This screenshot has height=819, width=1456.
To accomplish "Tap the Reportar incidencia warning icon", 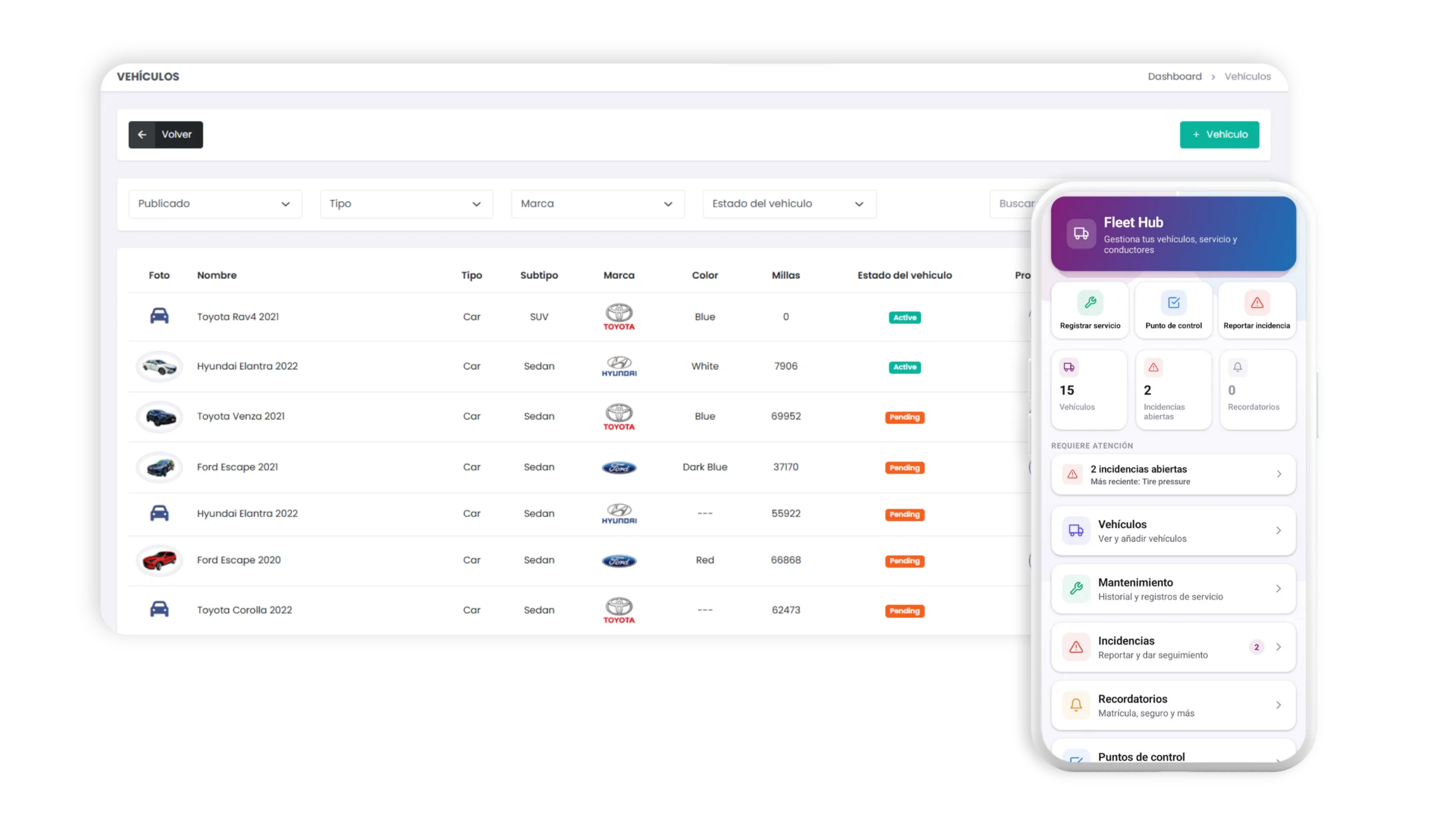I will pyautogui.click(x=1256, y=302).
